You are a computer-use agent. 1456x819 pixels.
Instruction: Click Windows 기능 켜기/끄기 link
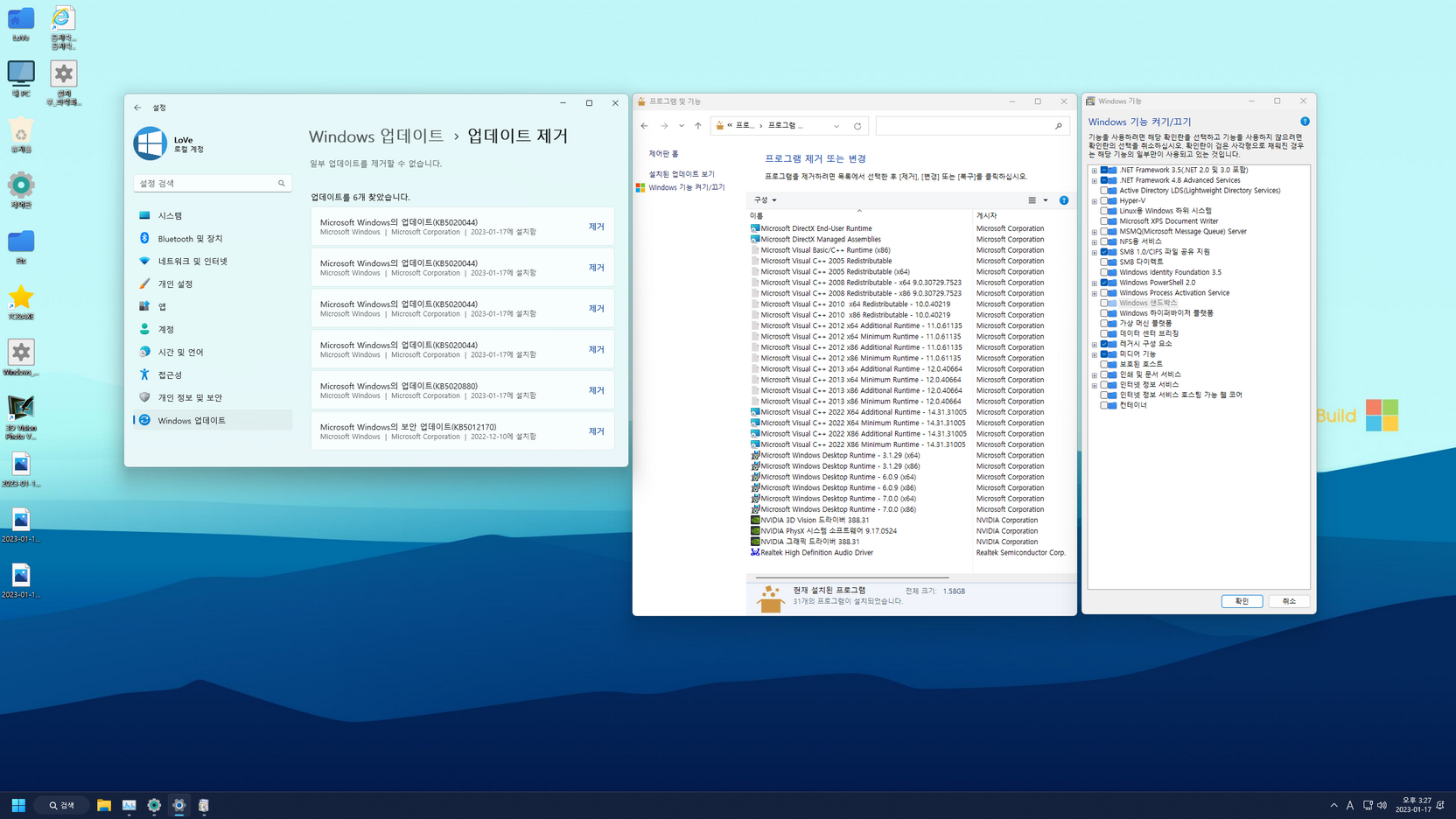(686, 187)
